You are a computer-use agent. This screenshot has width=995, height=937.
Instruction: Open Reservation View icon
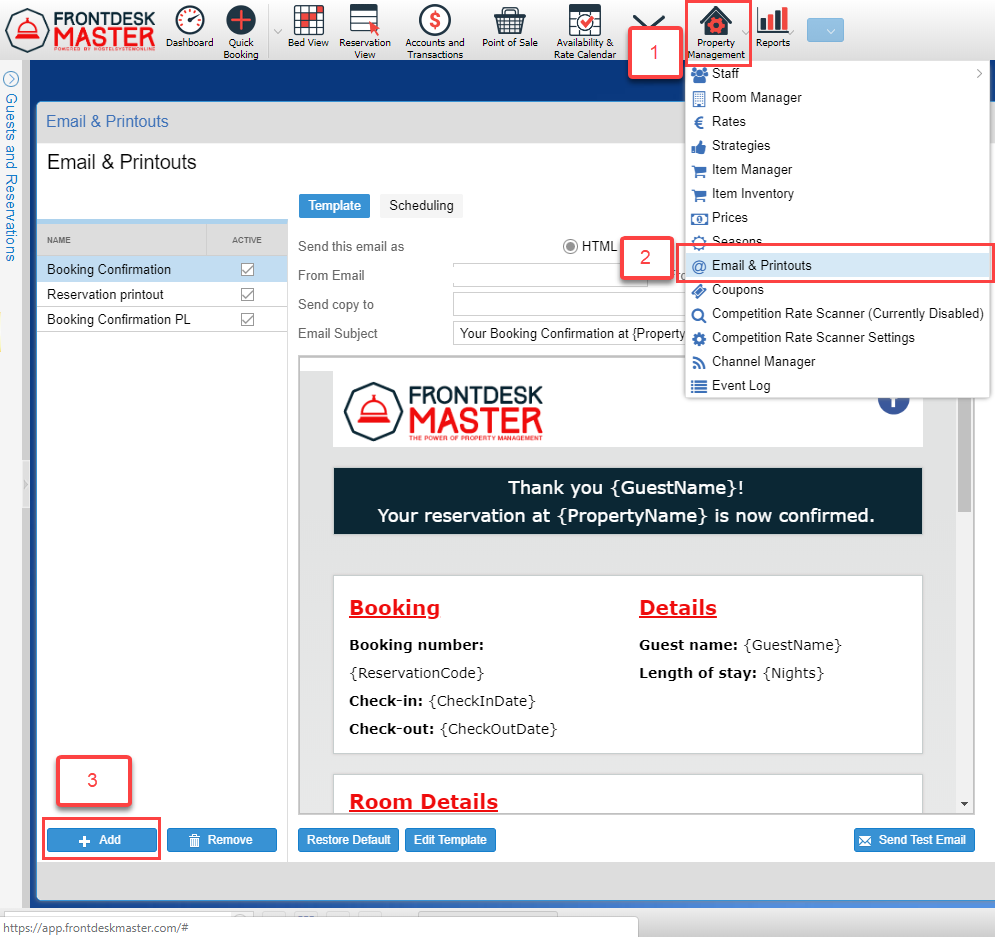point(365,20)
